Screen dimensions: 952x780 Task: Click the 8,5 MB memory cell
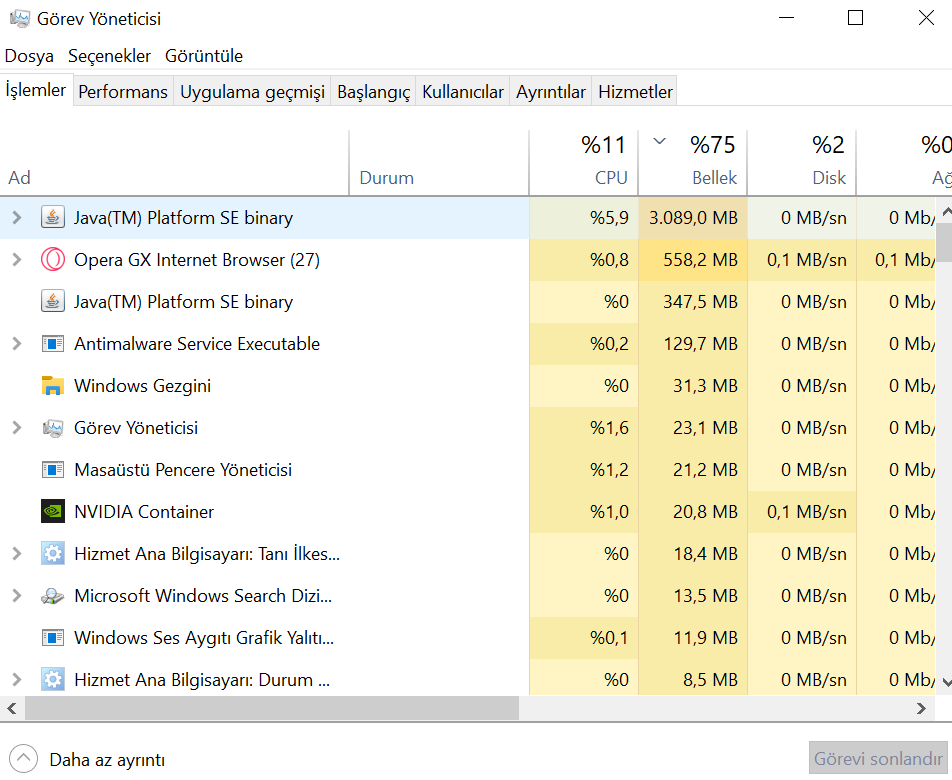(x=693, y=680)
